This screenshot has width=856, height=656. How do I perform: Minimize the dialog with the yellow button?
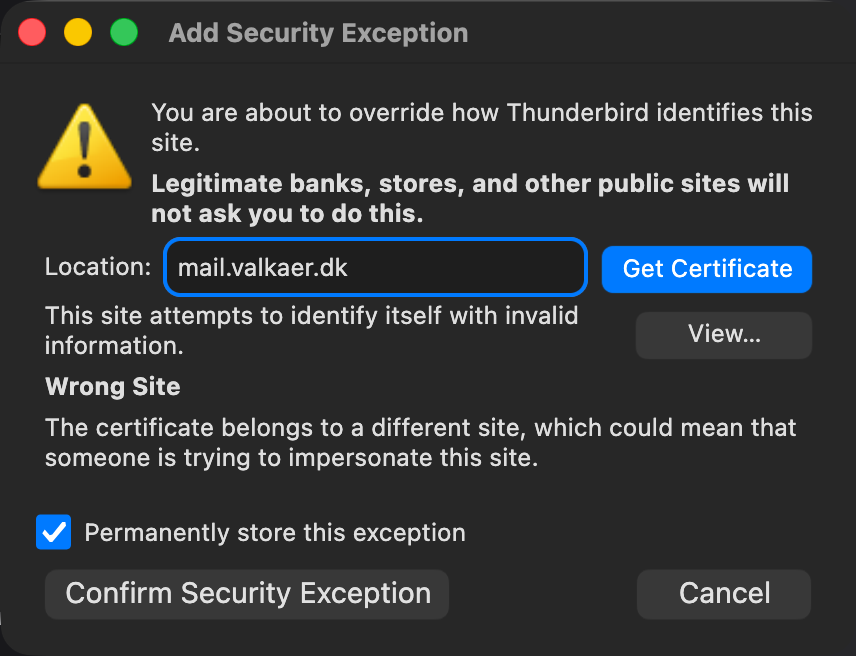click(78, 33)
